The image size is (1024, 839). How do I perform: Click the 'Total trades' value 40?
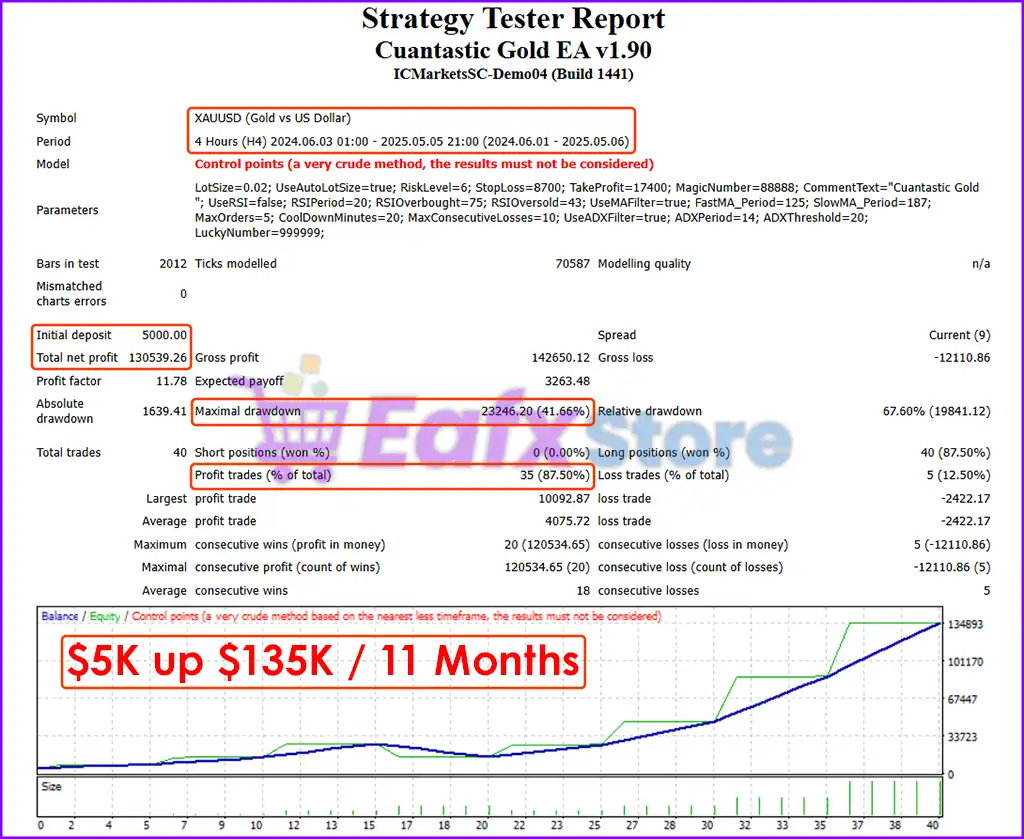coord(180,452)
